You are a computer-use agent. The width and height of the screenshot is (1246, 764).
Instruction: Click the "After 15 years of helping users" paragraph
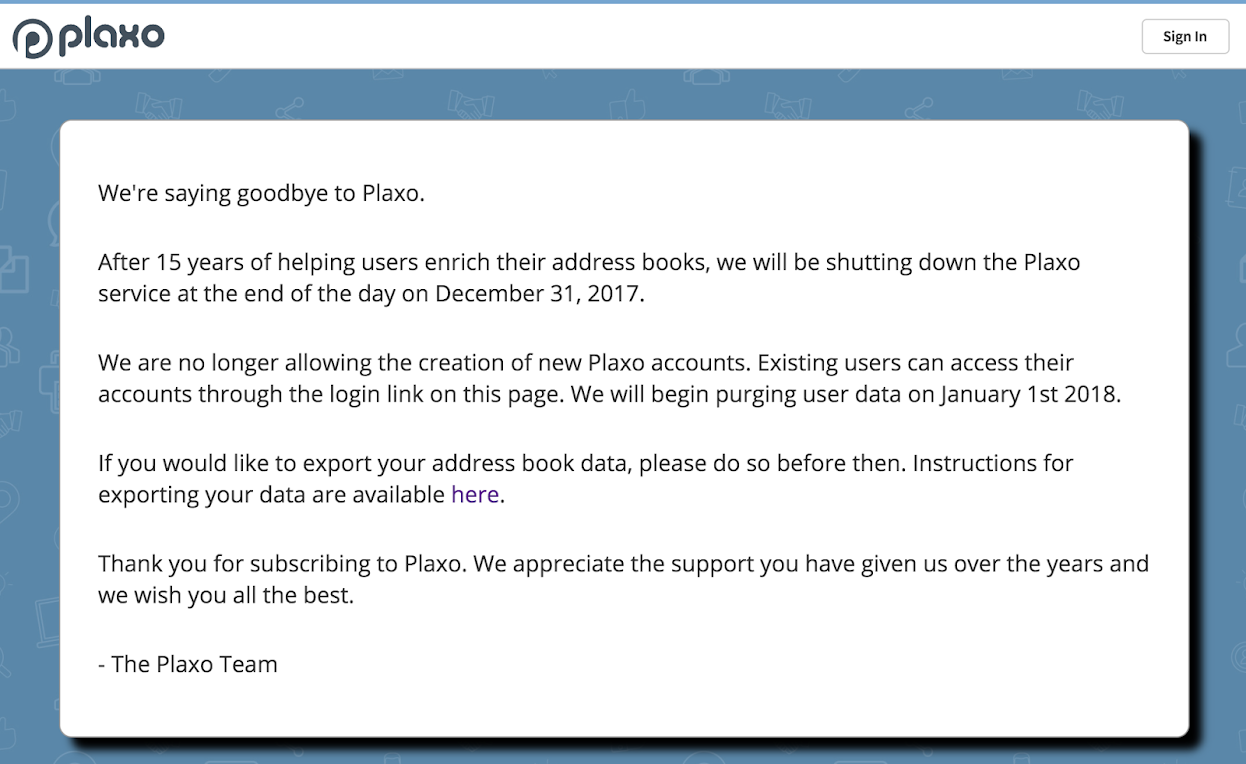point(589,278)
